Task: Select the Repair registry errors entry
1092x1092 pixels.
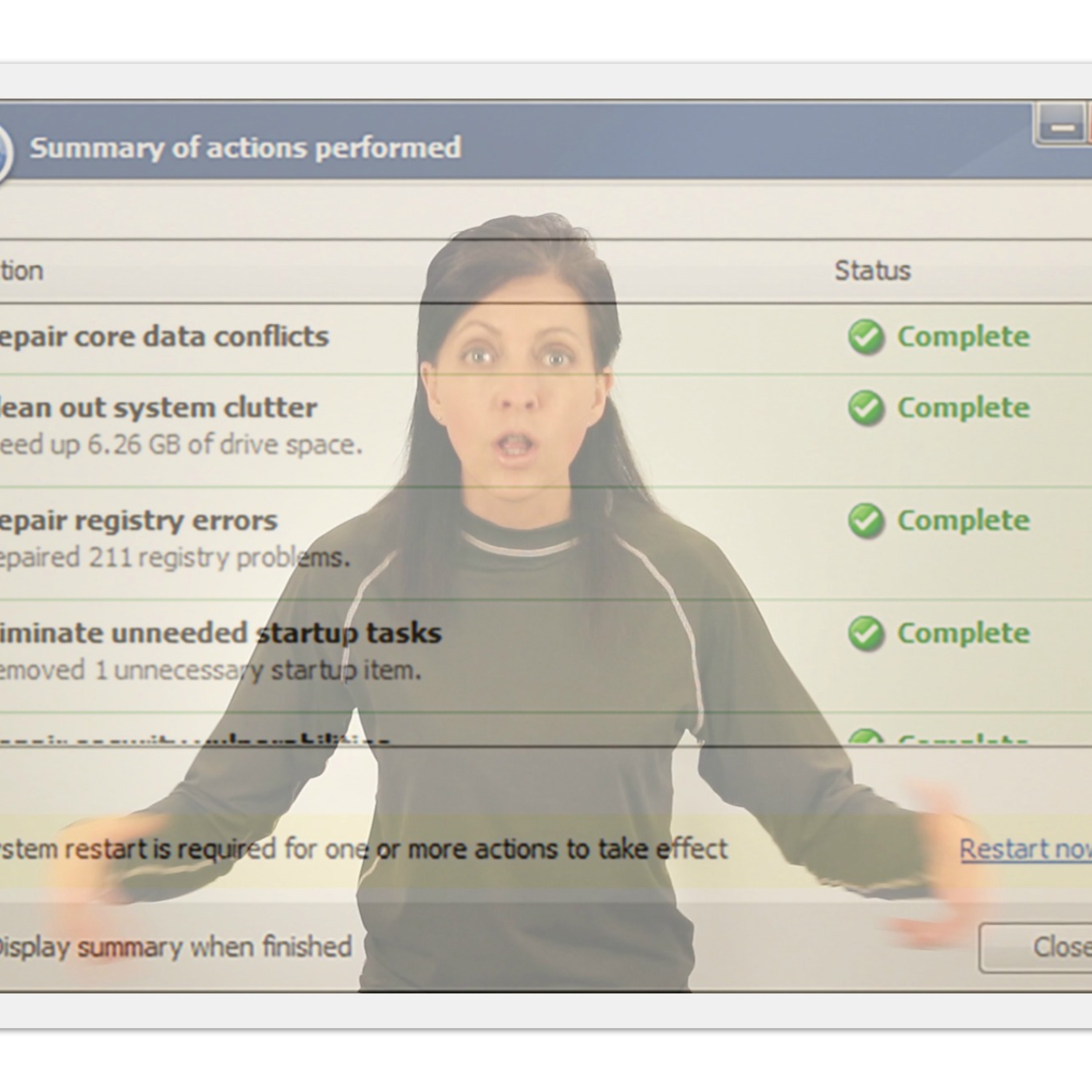Action: tap(138, 521)
